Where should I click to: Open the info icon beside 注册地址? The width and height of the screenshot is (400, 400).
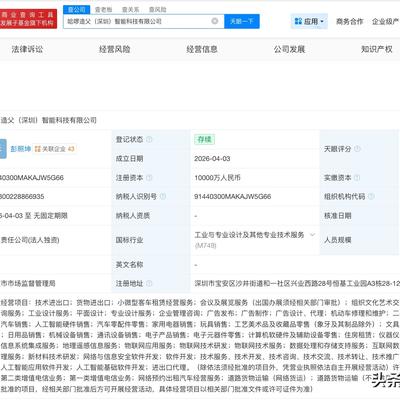click(x=150, y=283)
